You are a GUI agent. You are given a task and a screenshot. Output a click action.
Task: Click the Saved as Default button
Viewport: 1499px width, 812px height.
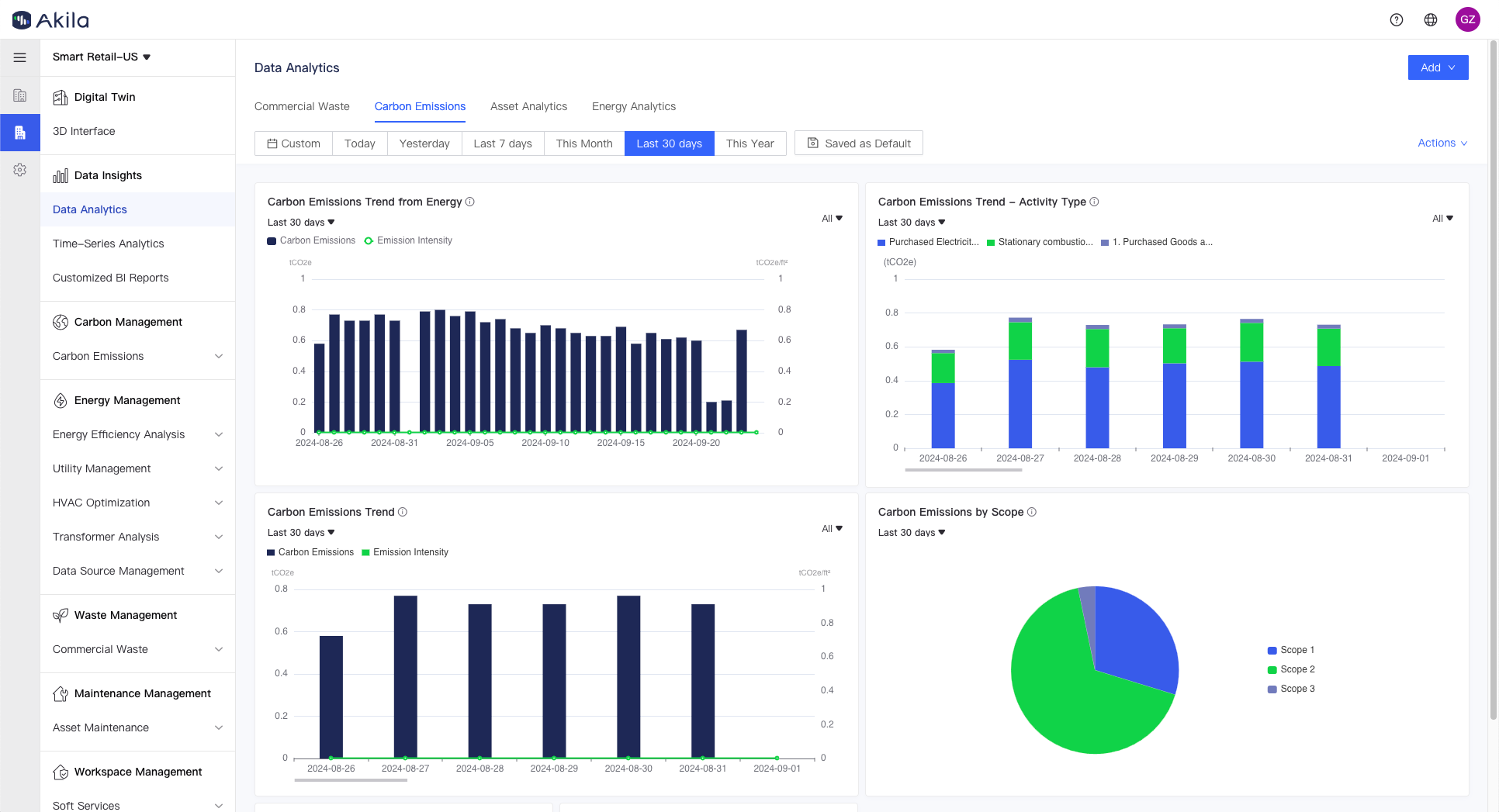click(x=858, y=143)
